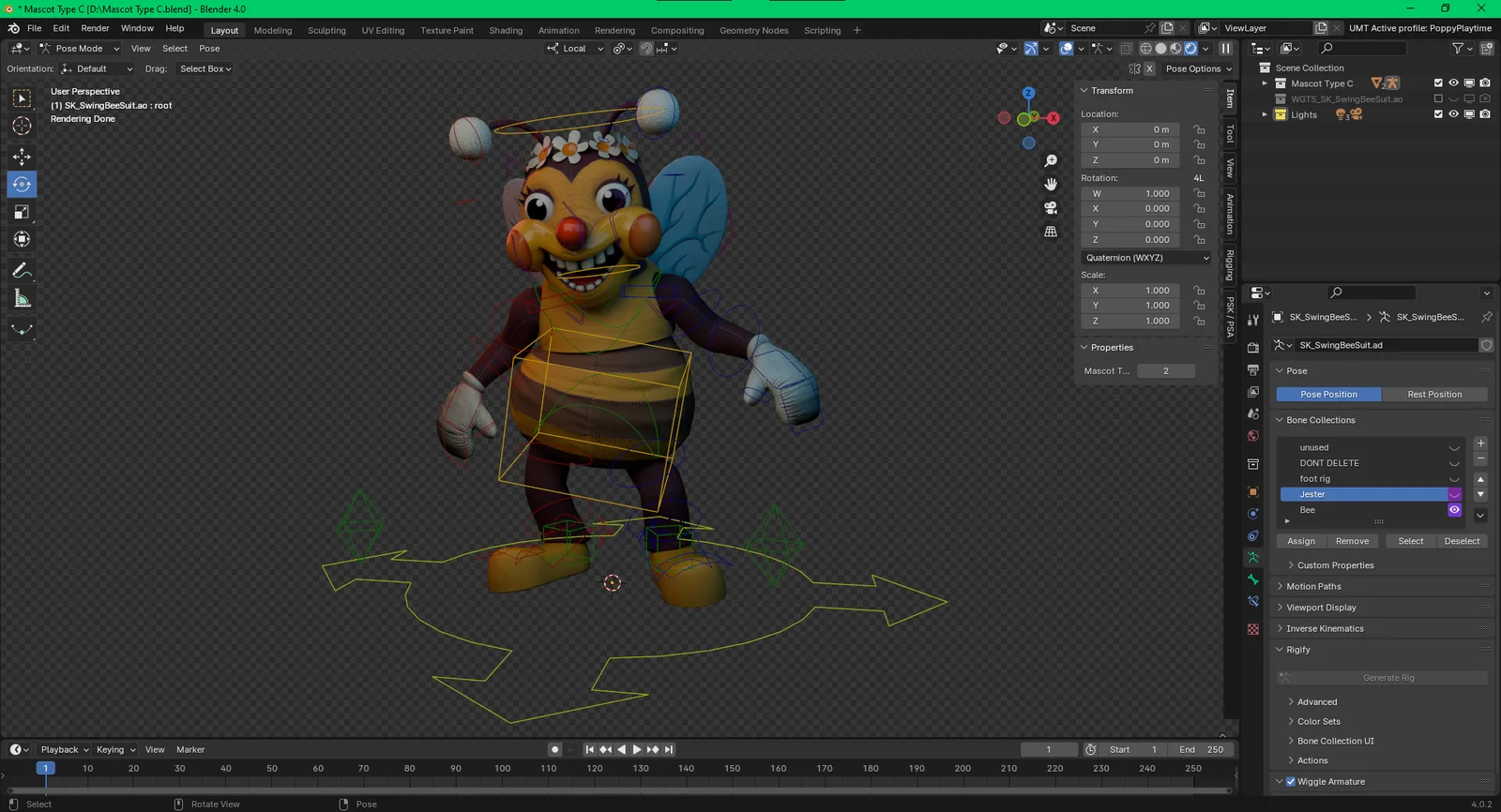The width and height of the screenshot is (1501, 812).
Task: Open the Tool properties tab icon
Action: (x=1253, y=320)
